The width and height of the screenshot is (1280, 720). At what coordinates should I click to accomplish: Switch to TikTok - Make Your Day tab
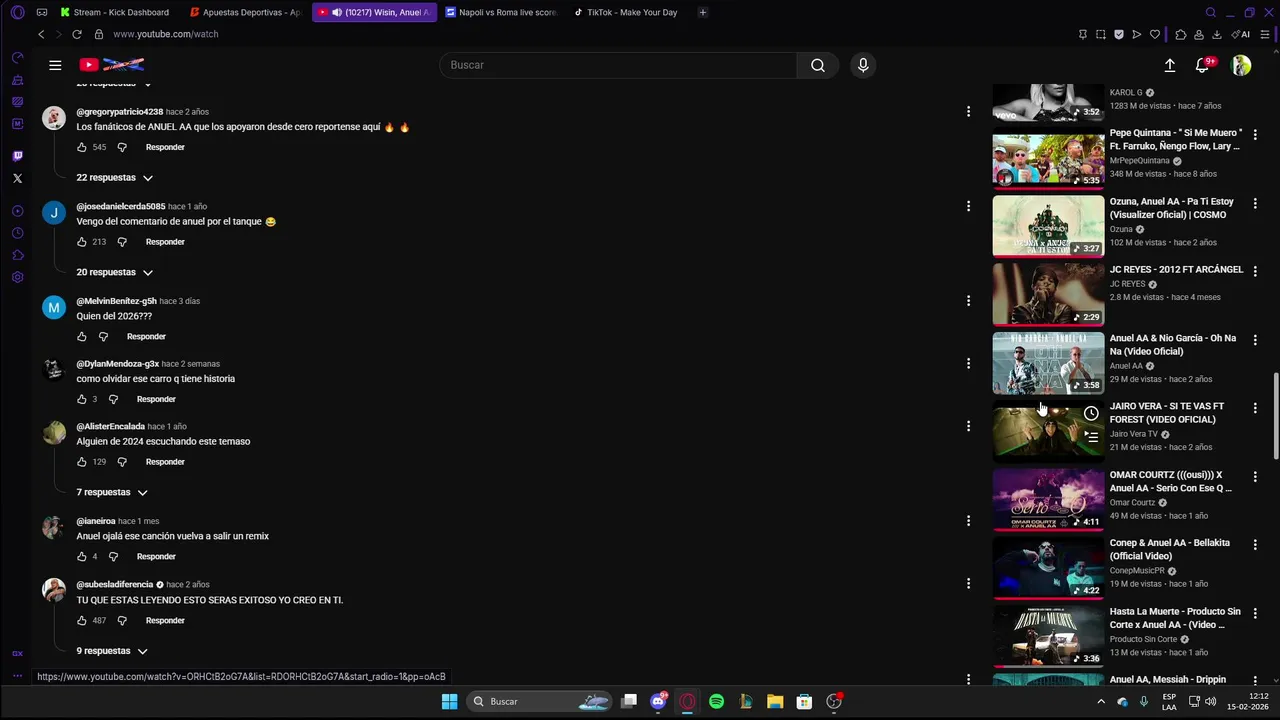coord(629,12)
